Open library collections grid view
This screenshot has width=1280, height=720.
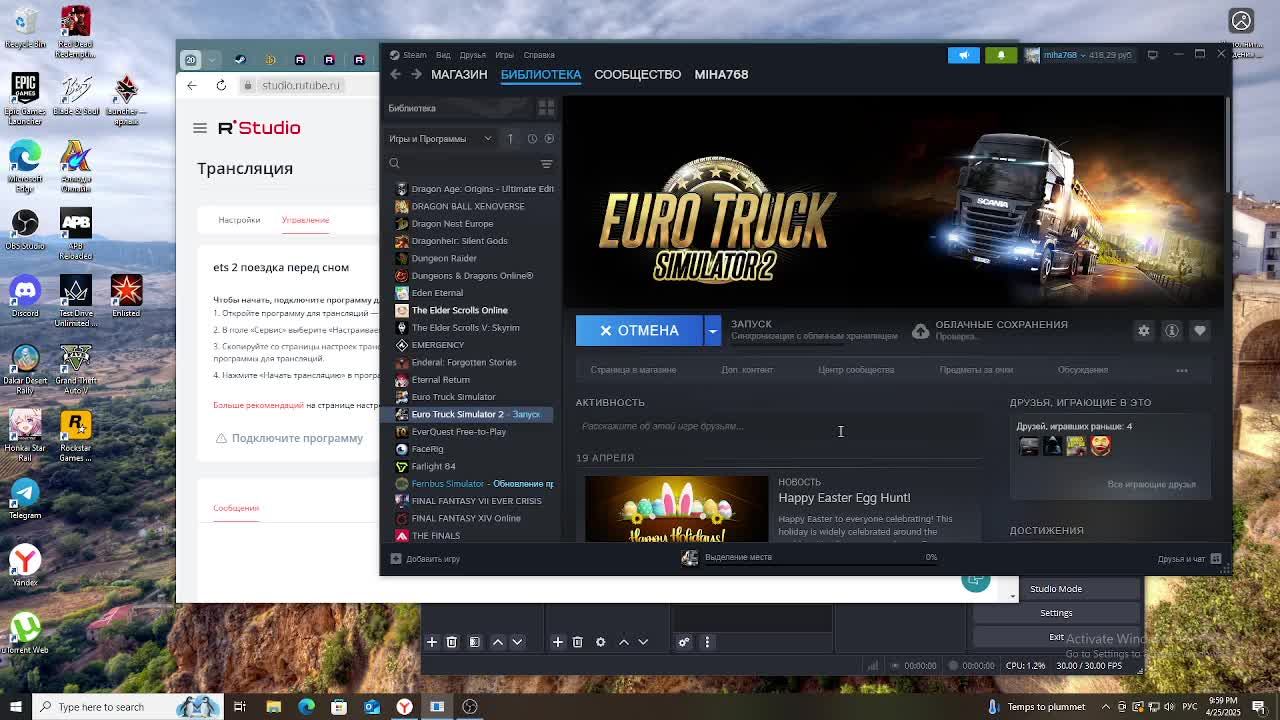546,108
